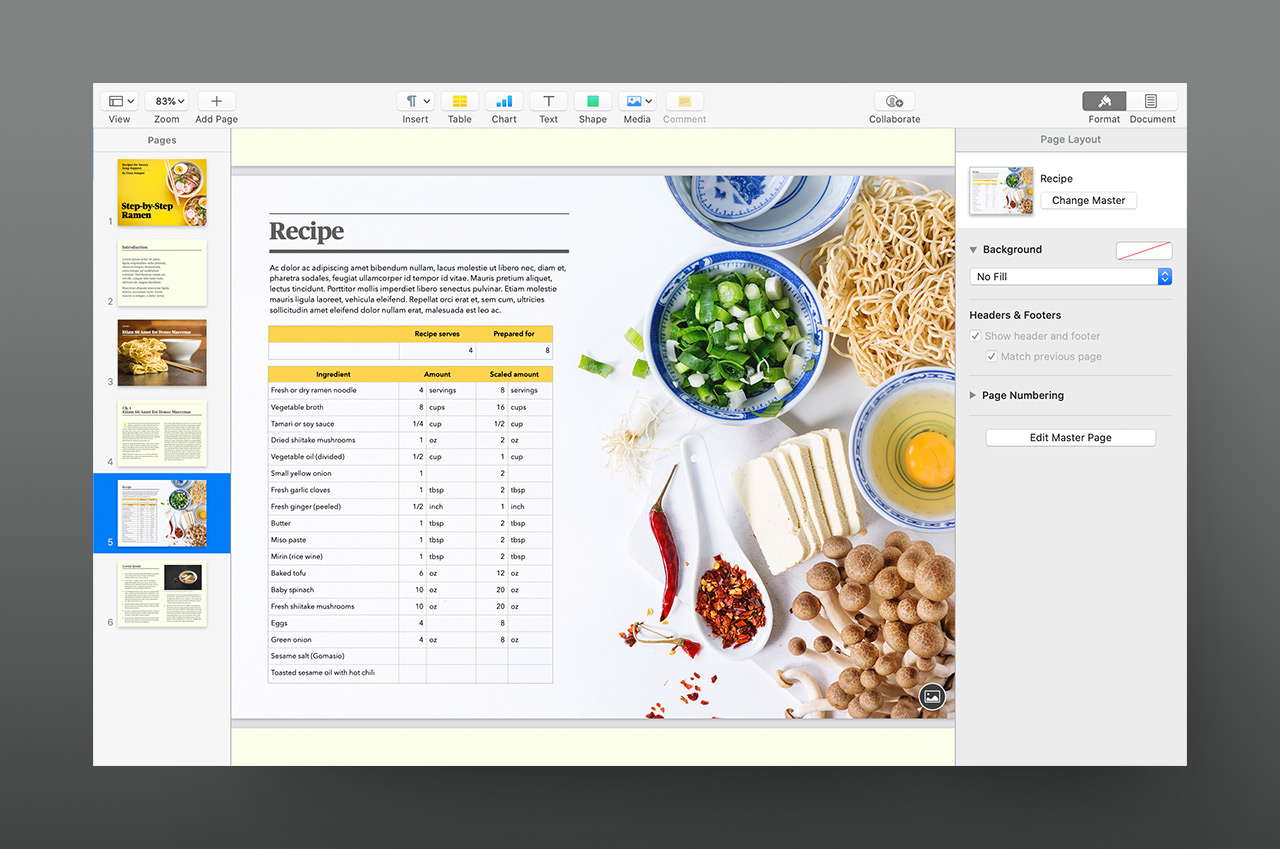Insert a Chart from toolbar
1280x849 pixels.
(504, 101)
